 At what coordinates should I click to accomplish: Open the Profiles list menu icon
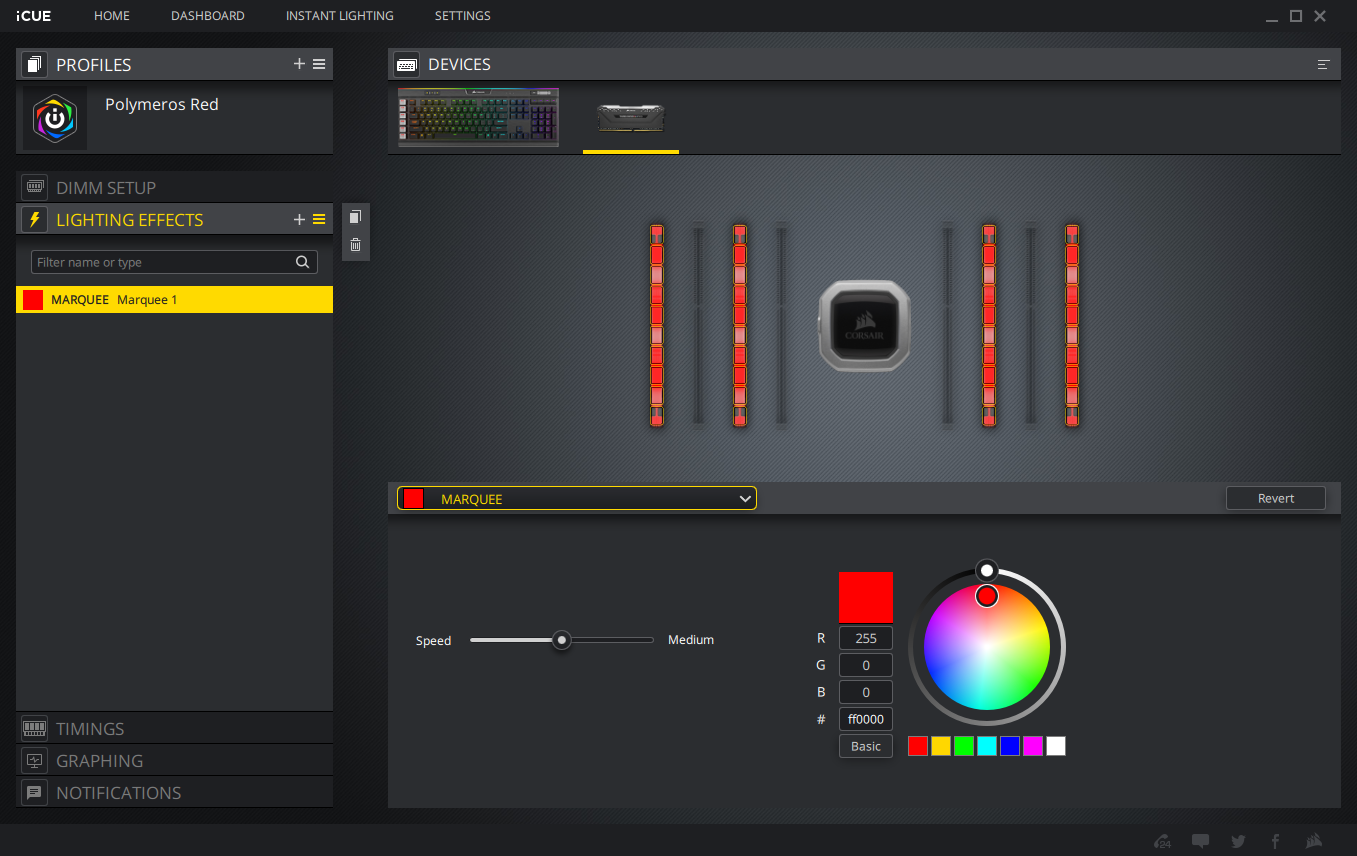coord(319,64)
